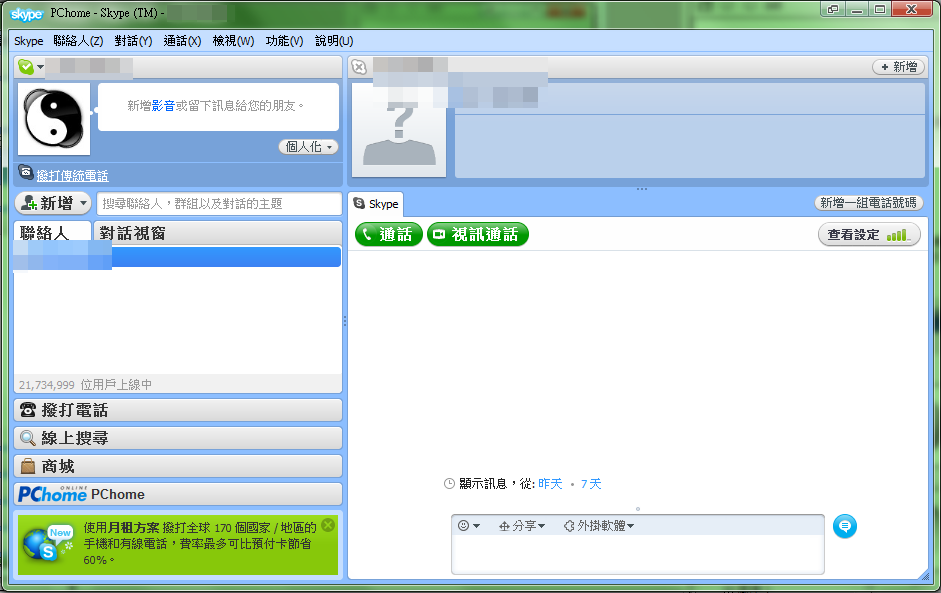The image size is (941, 593).
Task: Click the 撥打傳統電話 link
Action: click(73, 175)
